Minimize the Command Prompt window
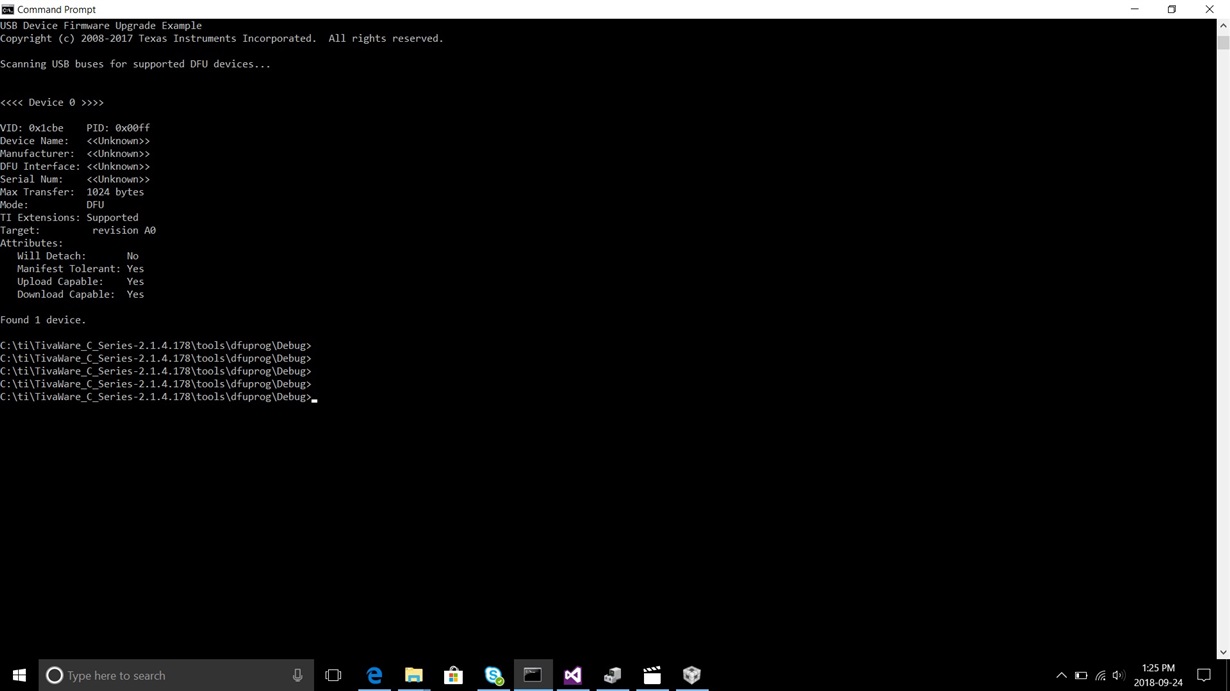 point(1135,9)
